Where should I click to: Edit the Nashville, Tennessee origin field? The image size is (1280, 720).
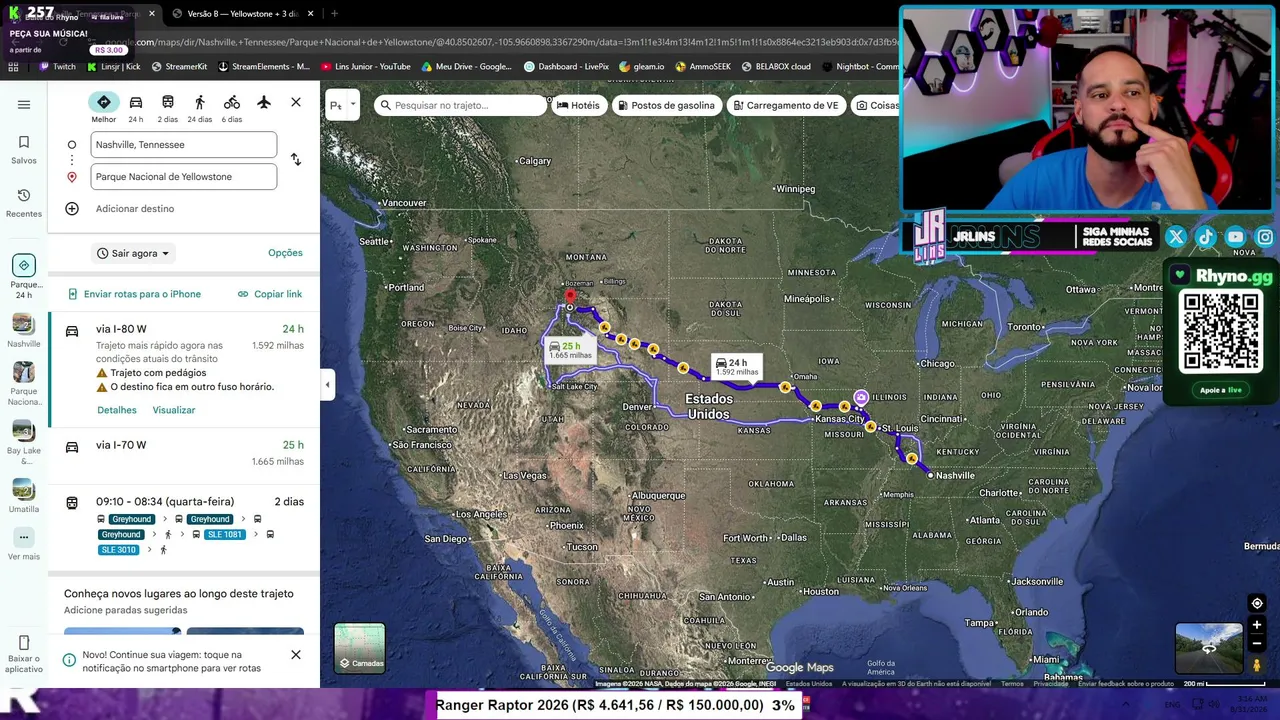[x=184, y=145]
